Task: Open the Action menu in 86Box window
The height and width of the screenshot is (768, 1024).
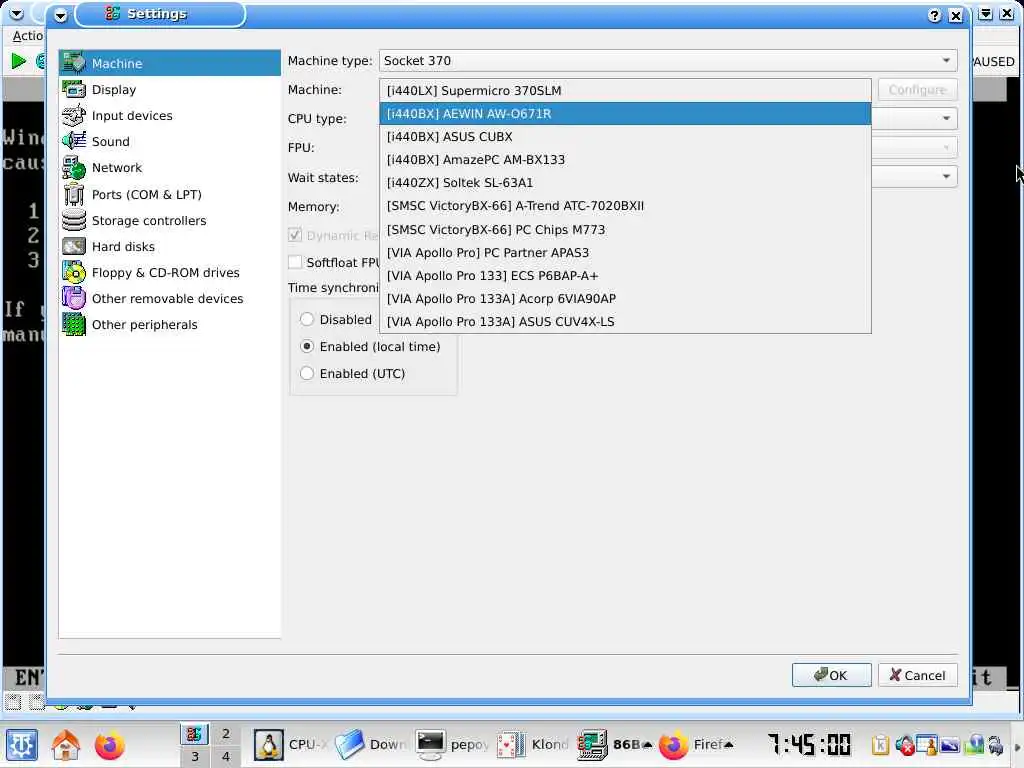Action: click(x=27, y=36)
